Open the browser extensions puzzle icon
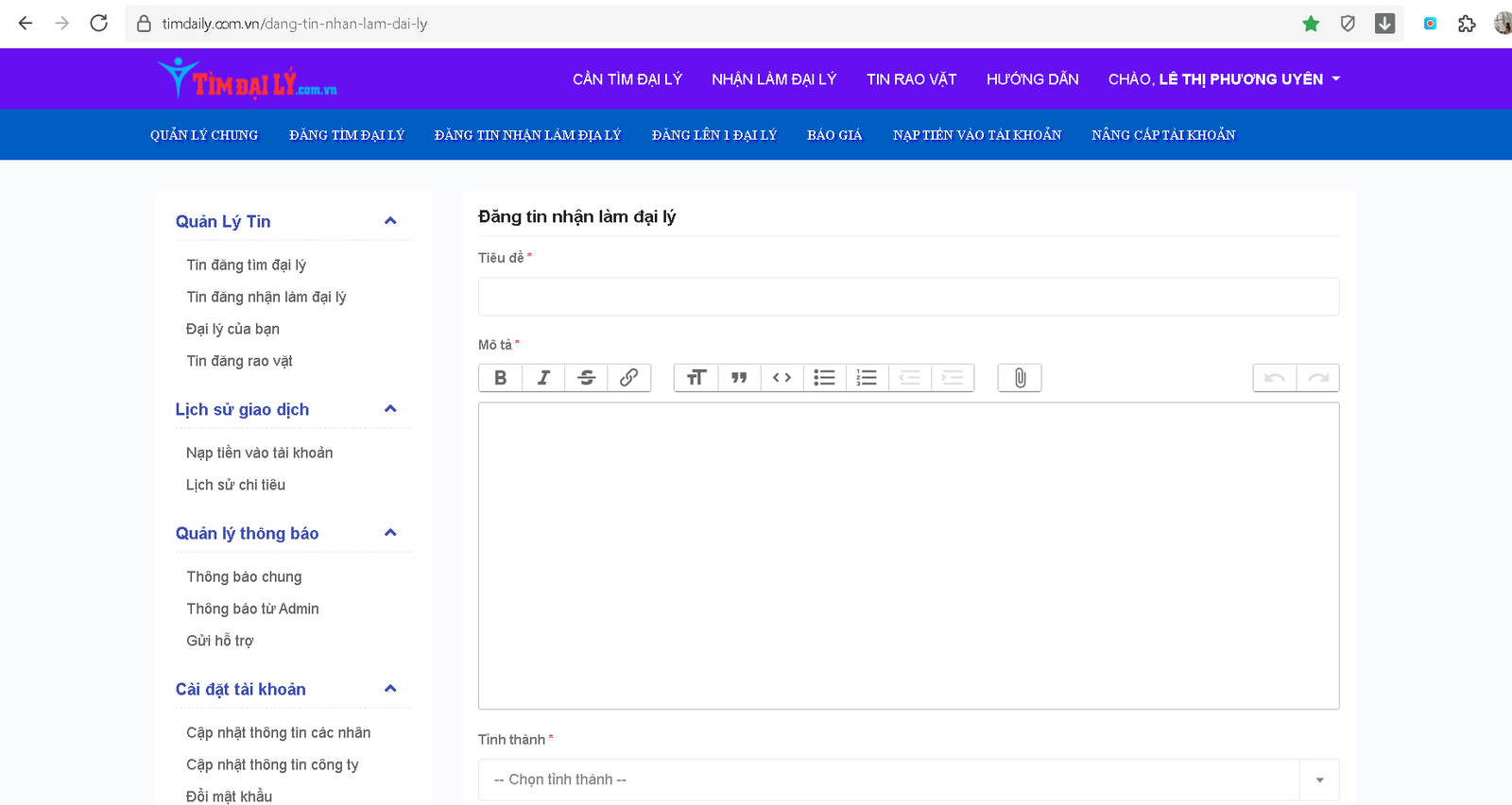 point(1467,24)
